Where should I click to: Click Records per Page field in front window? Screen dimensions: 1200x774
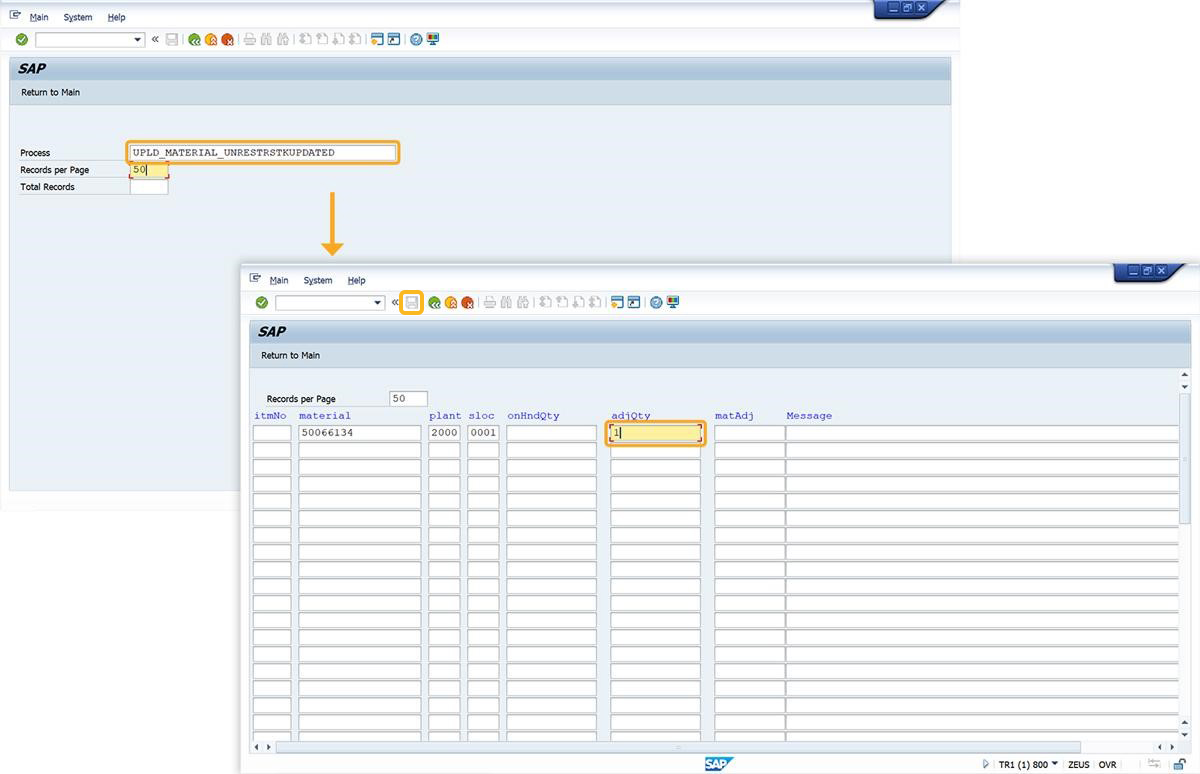(x=408, y=398)
